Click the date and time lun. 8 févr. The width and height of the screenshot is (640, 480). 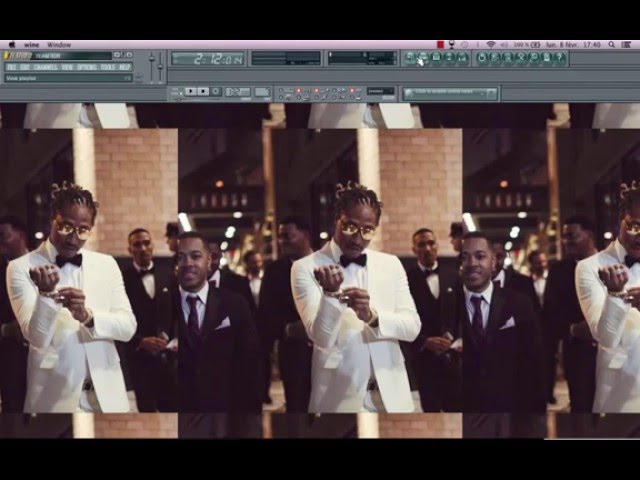[x=573, y=44]
